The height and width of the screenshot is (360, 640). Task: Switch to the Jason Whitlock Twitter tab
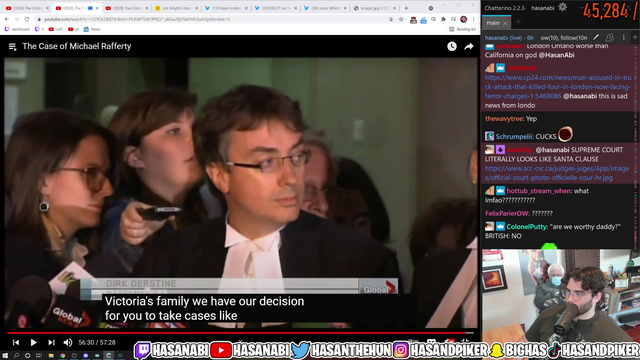pyautogui.click(x=324, y=8)
